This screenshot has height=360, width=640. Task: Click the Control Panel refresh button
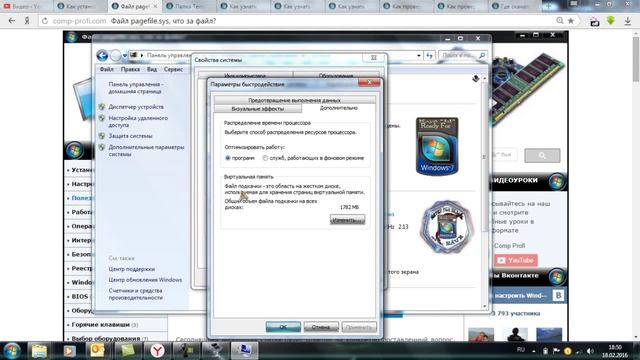coord(429,56)
